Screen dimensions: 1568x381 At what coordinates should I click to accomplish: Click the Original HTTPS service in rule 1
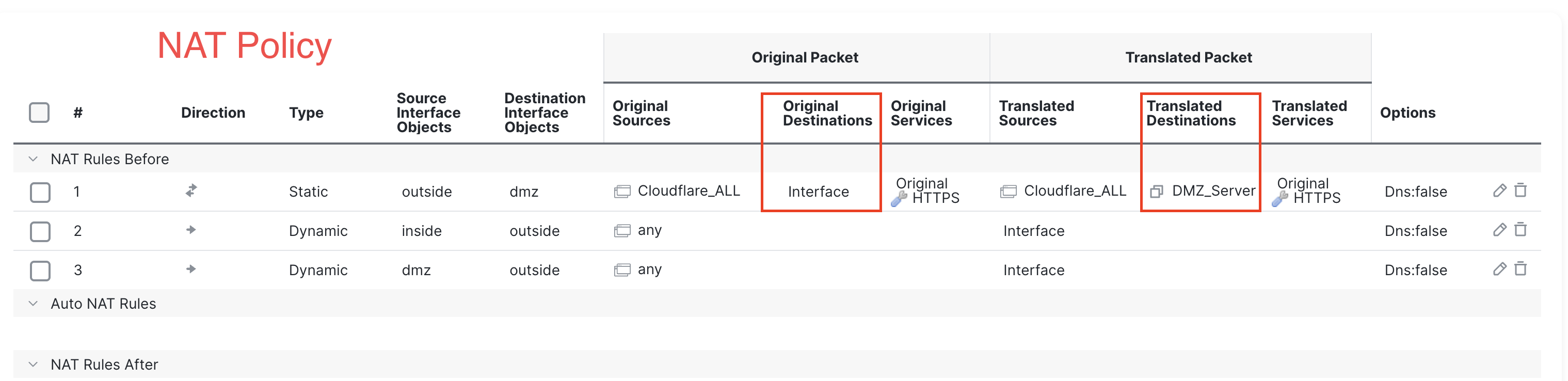927,191
